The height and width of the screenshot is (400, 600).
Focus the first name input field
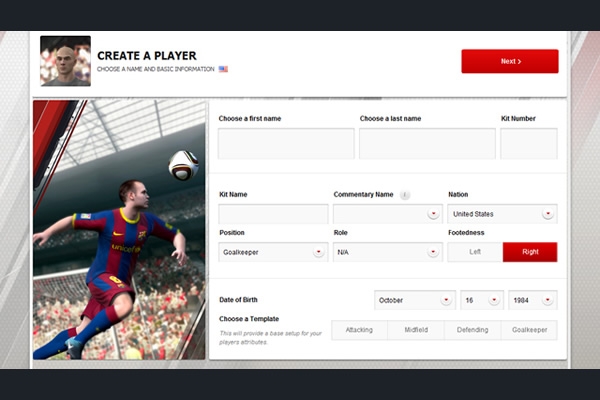point(286,144)
